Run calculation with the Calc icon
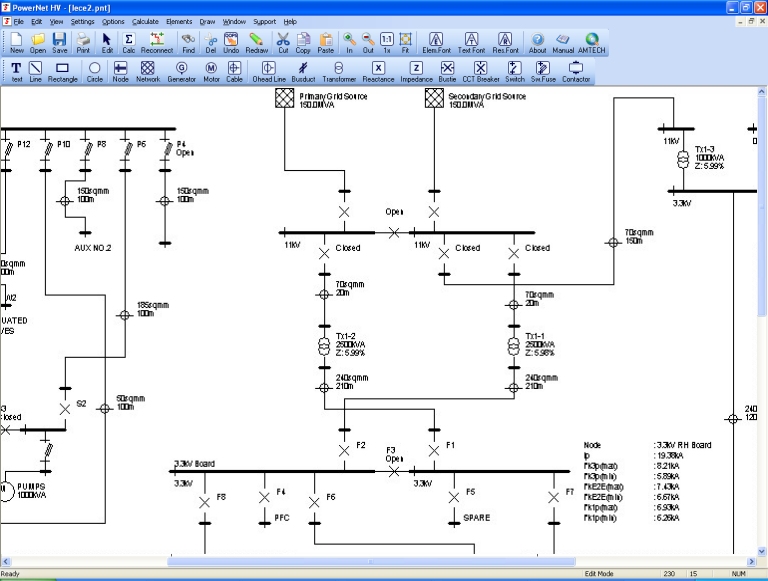Screen dimensions: 768x581 129,43
